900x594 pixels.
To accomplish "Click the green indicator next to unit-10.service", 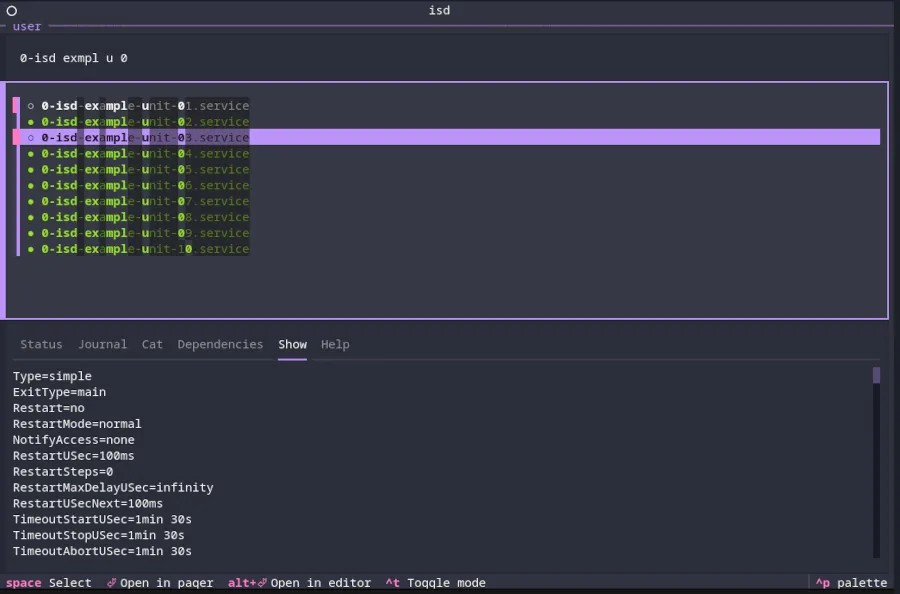I will (30, 249).
